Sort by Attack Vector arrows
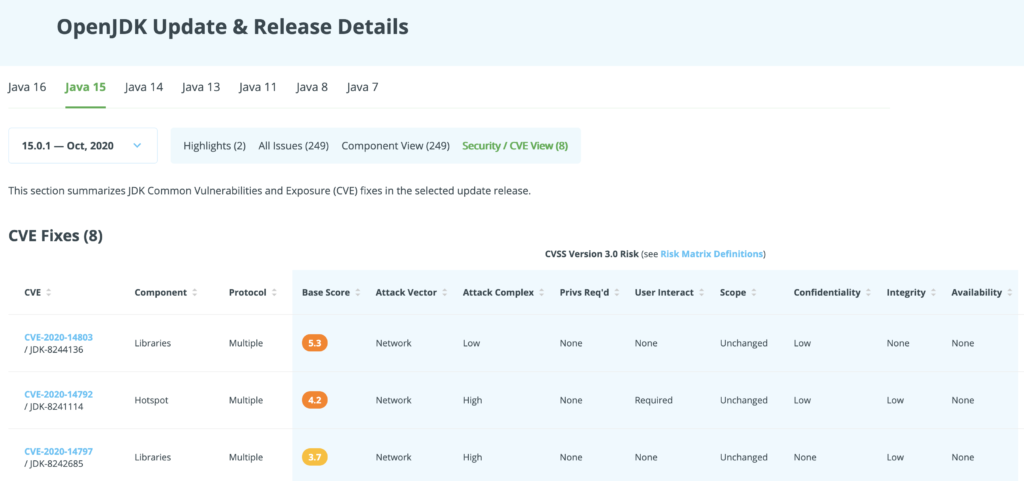The height and width of the screenshot is (481, 1024). (444, 293)
